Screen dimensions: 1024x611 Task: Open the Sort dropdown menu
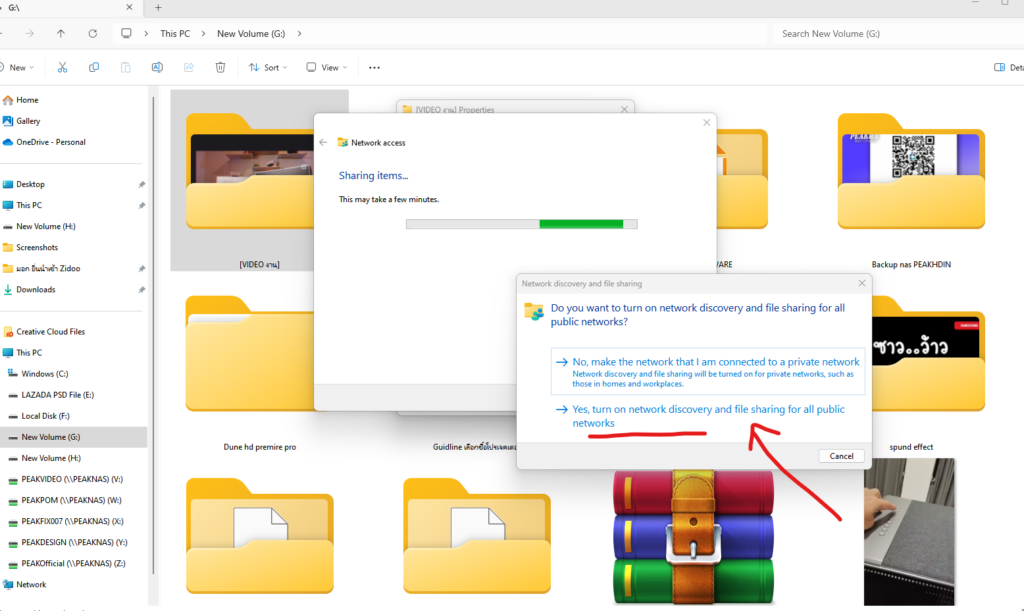pos(268,67)
